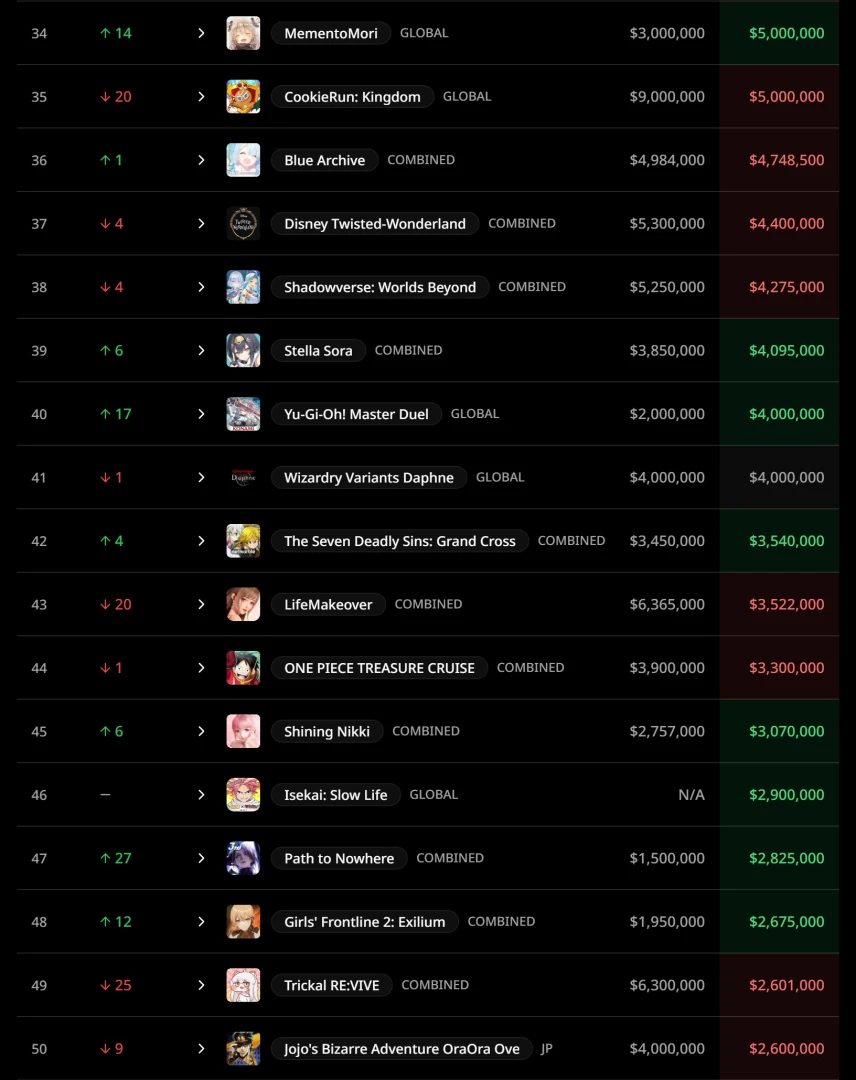Click the Blue Archive game icon
The height and width of the screenshot is (1080, 856).
pyautogui.click(x=243, y=160)
